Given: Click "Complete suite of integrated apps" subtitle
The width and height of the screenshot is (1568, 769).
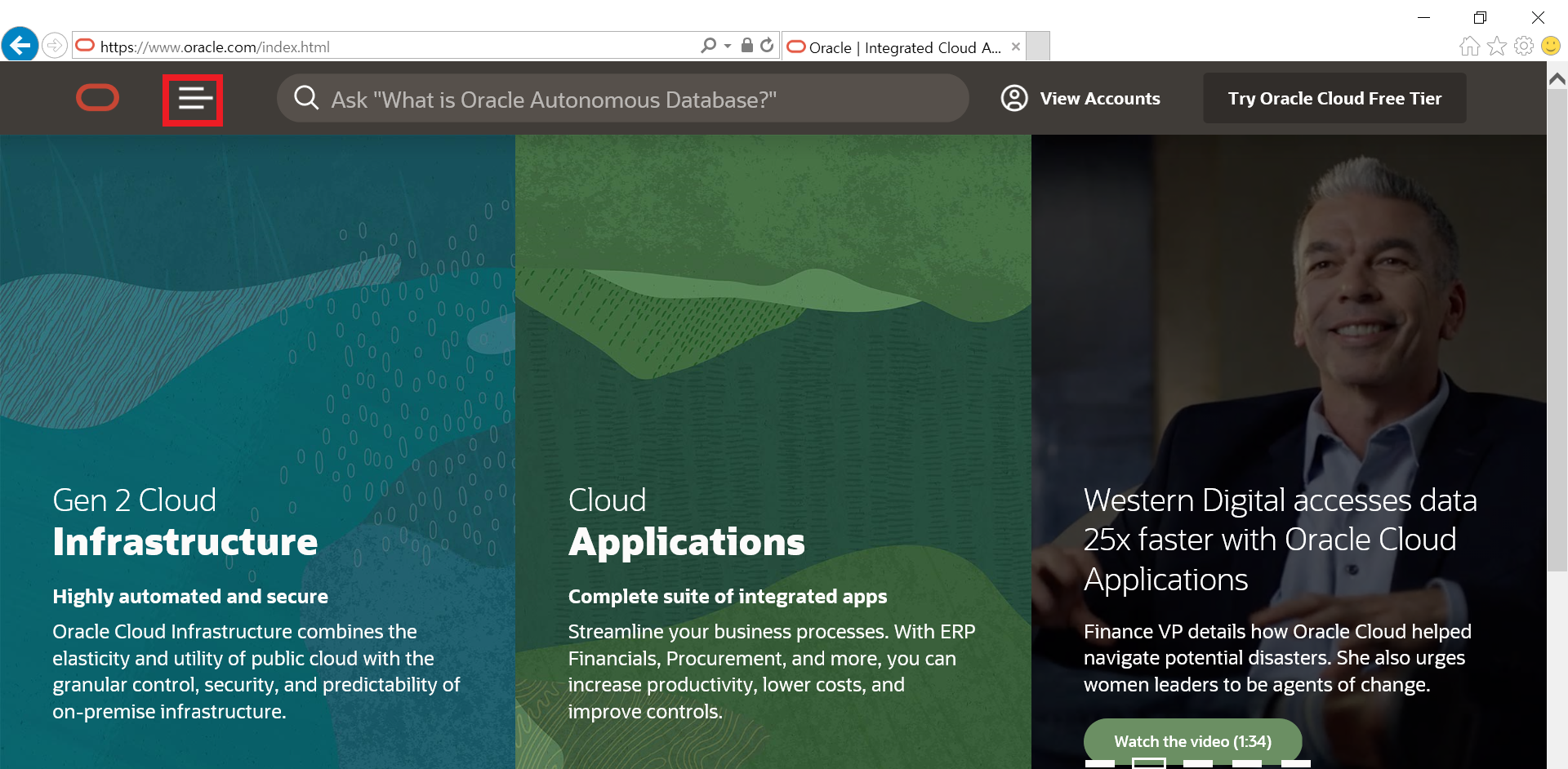Looking at the screenshot, I should tap(728, 597).
